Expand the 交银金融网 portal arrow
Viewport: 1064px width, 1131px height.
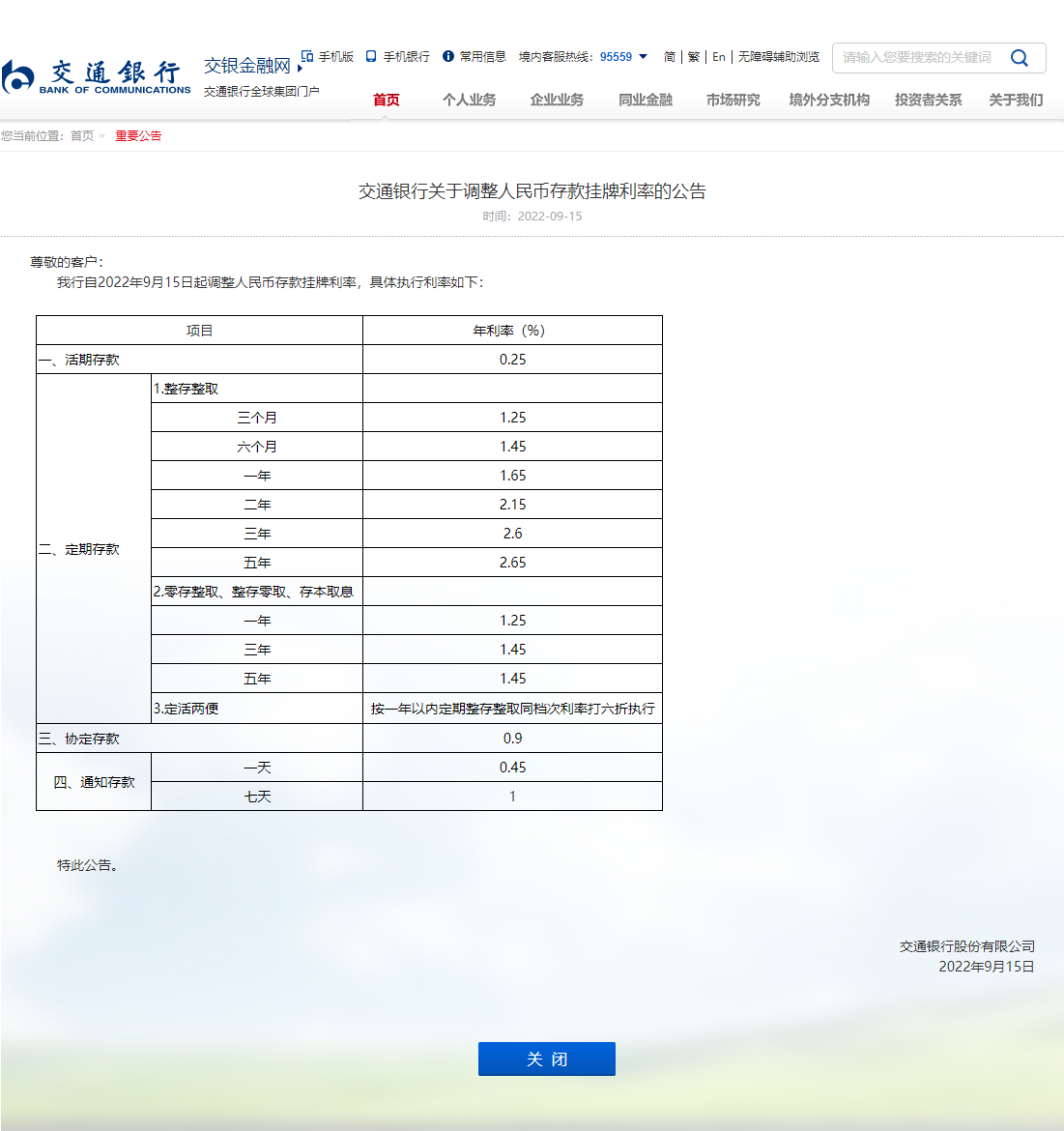tap(301, 69)
